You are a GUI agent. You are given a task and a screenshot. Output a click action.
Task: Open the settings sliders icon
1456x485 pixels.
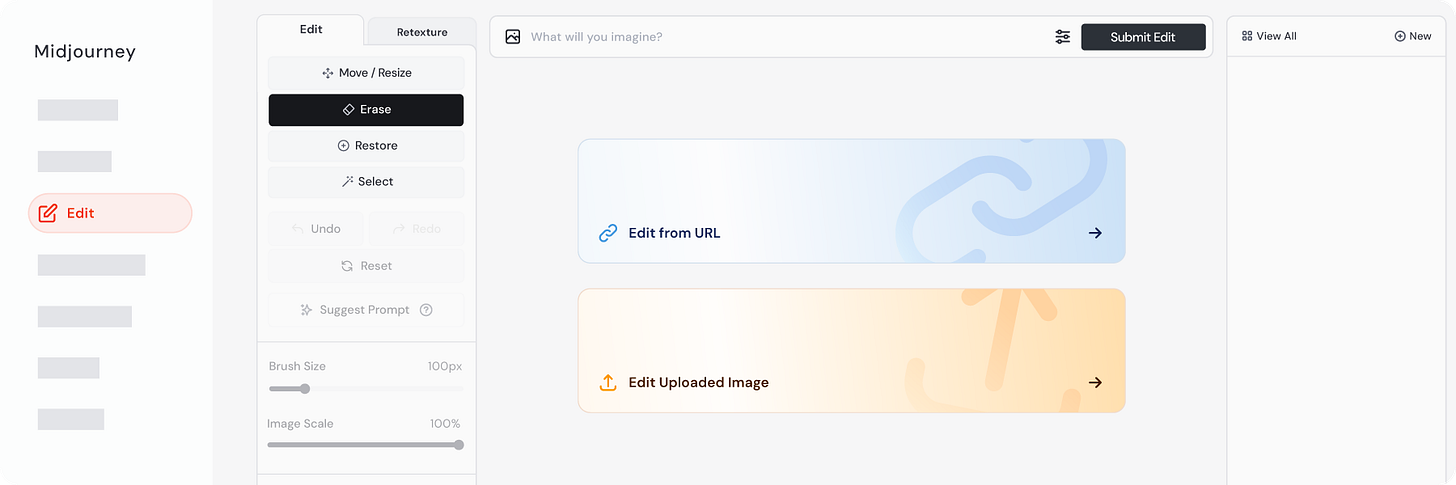[1062, 37]
